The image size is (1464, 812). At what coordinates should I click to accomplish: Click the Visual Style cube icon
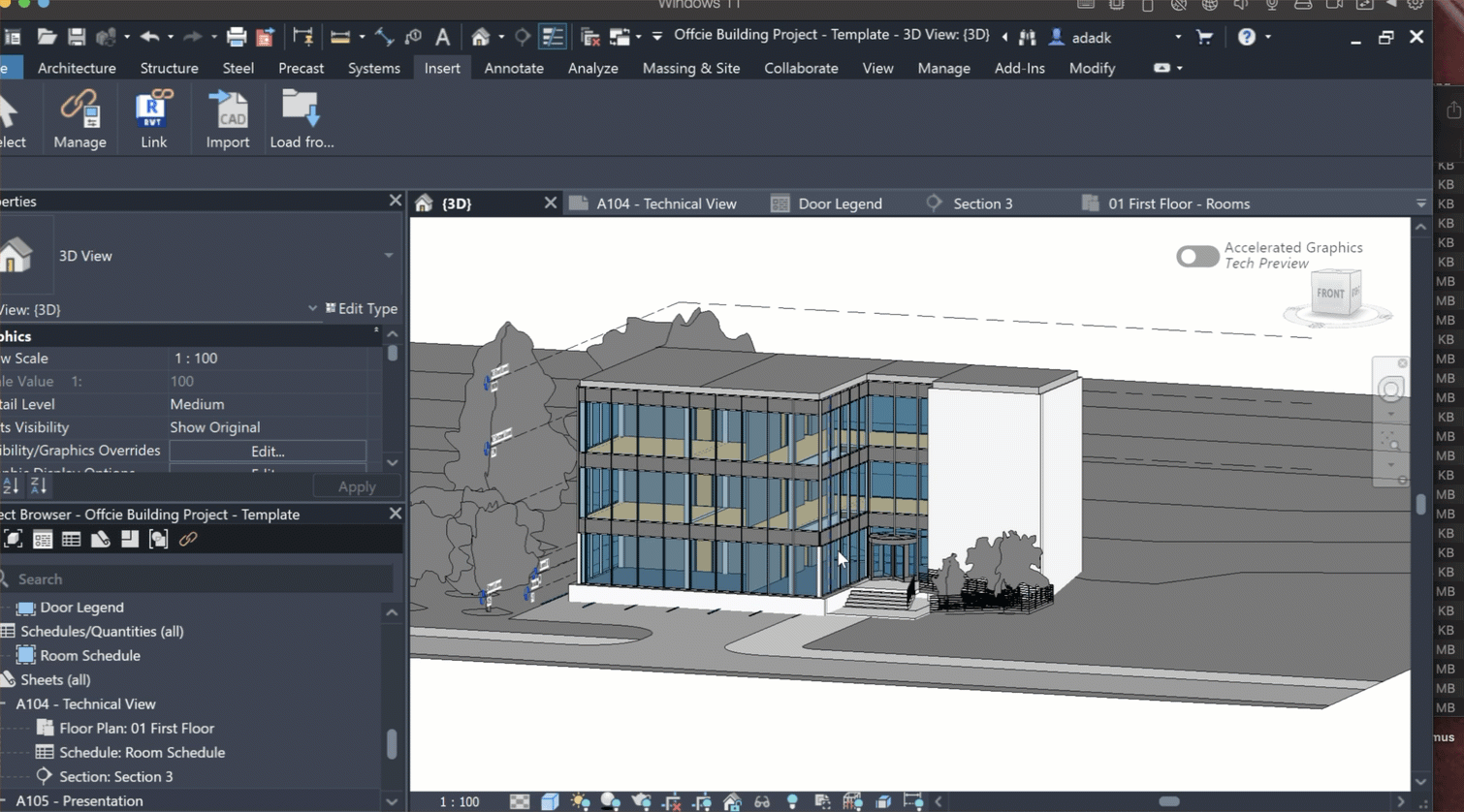551,801
